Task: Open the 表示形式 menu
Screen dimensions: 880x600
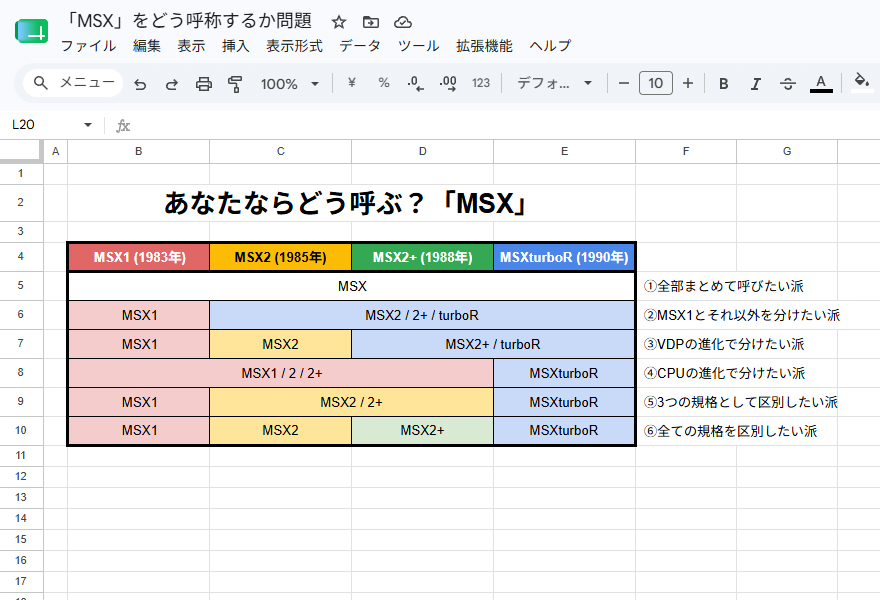Action: (x=294, y=45)
